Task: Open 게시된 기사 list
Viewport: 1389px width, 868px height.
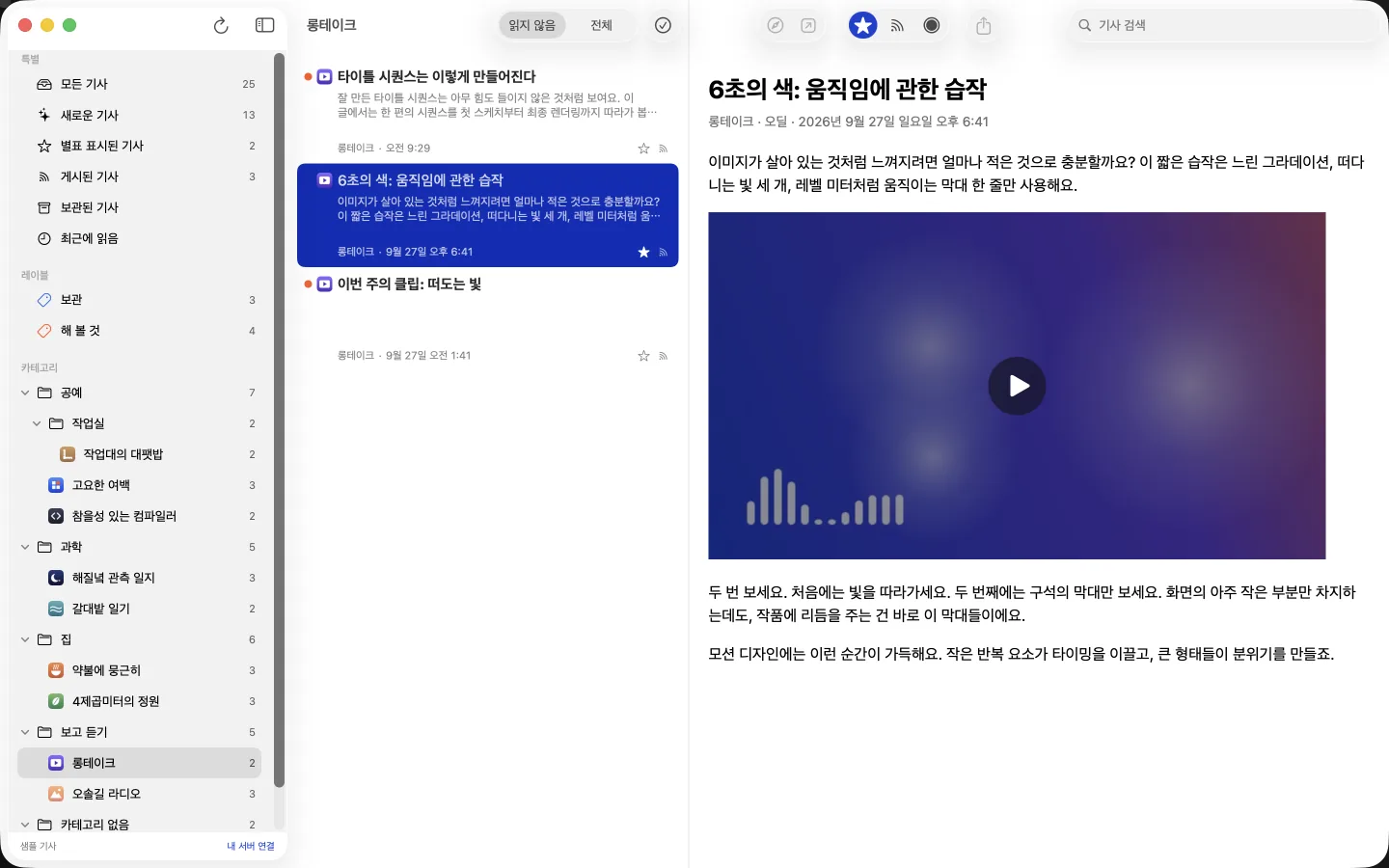Action: [x=140, y=176]
